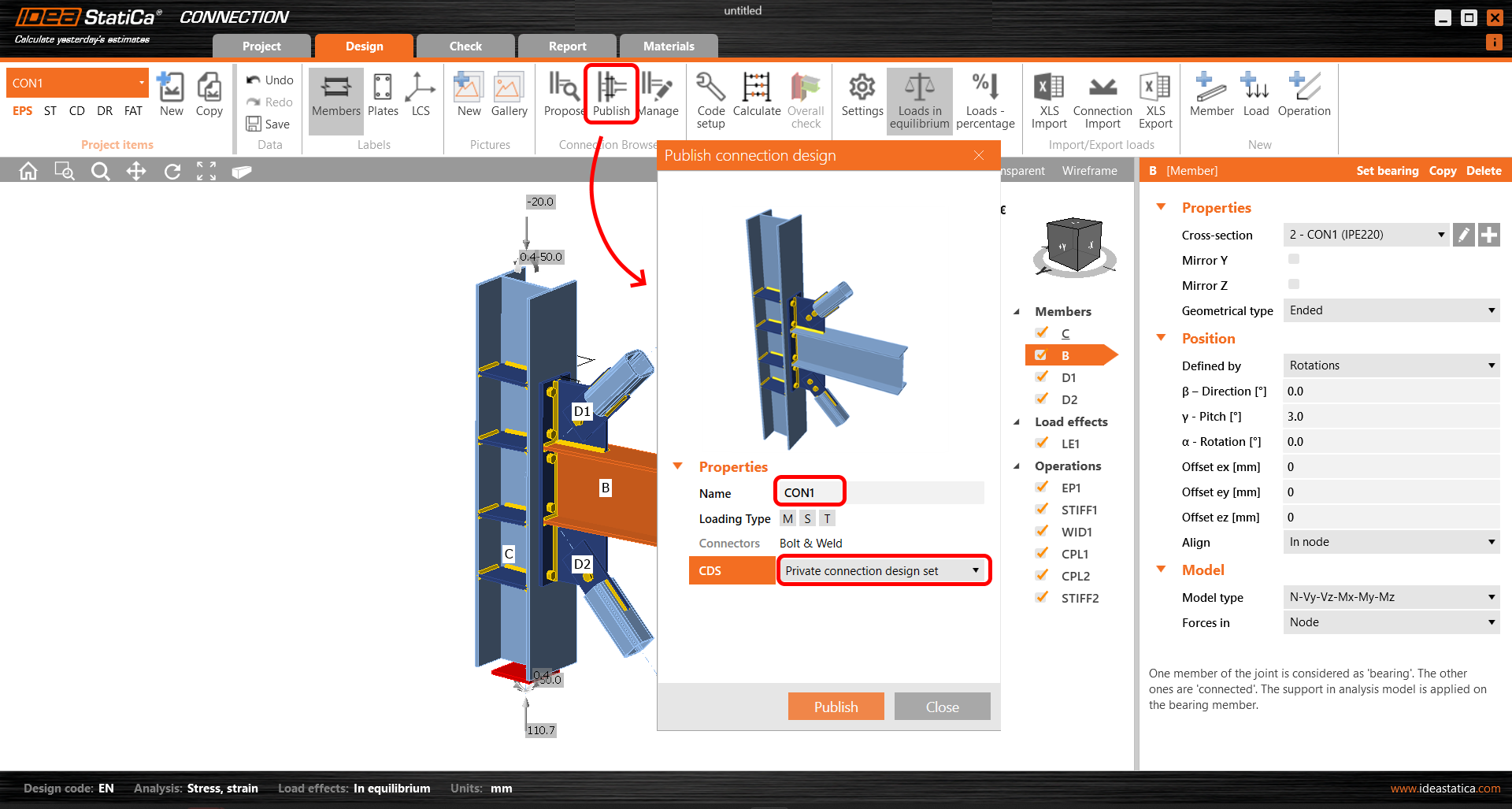This screenshot has width=1512, height=809.
Task: Uncheck the STIFF2 operation
Action: coord(1041,597)
